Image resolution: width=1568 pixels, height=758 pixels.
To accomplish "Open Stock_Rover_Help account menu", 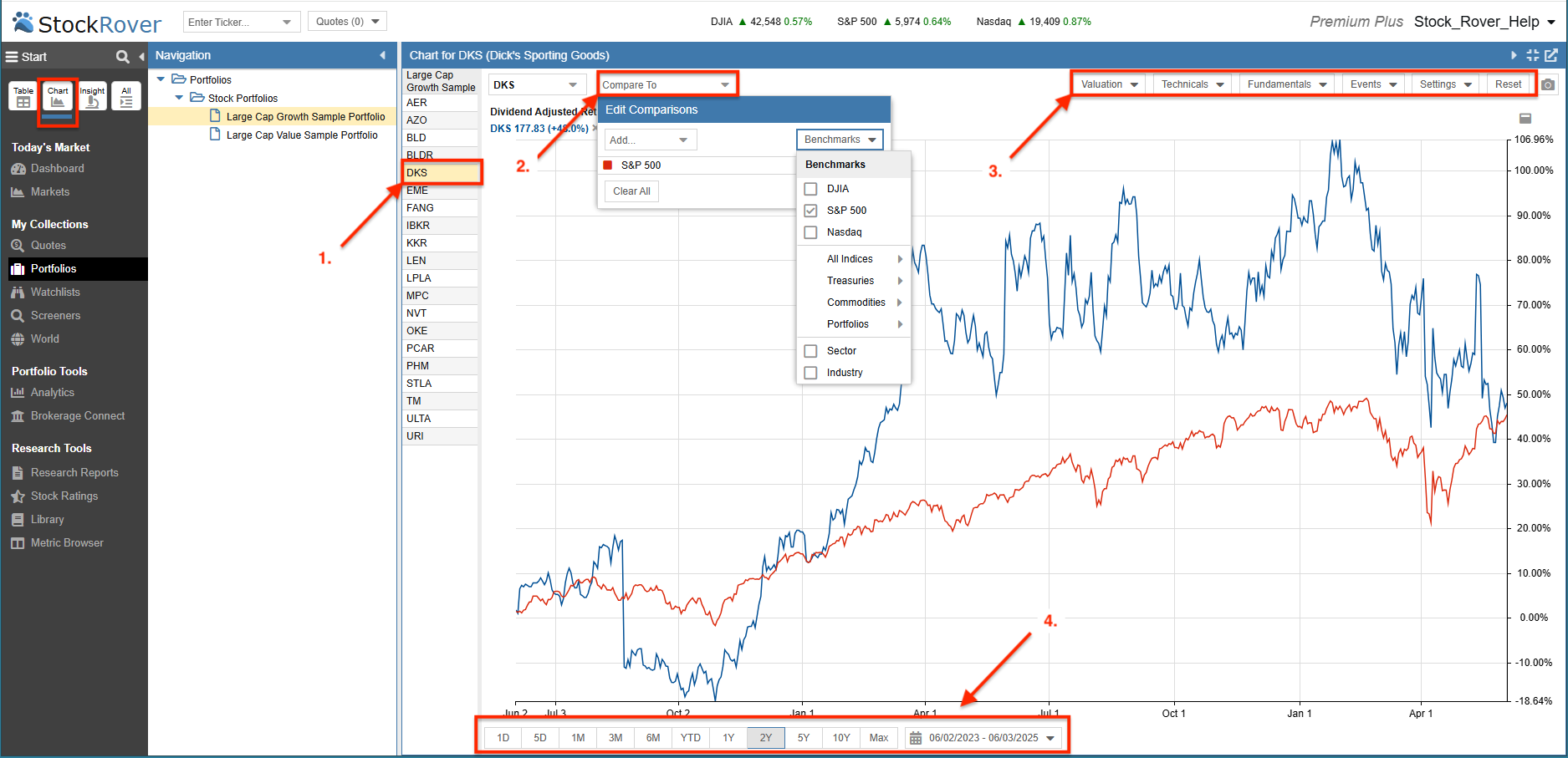I will (x=1484, y=22).
